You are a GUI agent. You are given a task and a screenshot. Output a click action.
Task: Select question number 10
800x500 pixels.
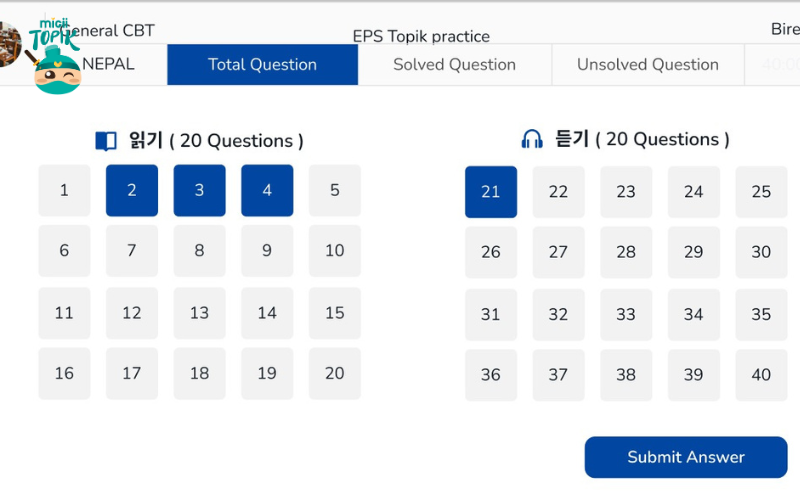click(334, 251)
